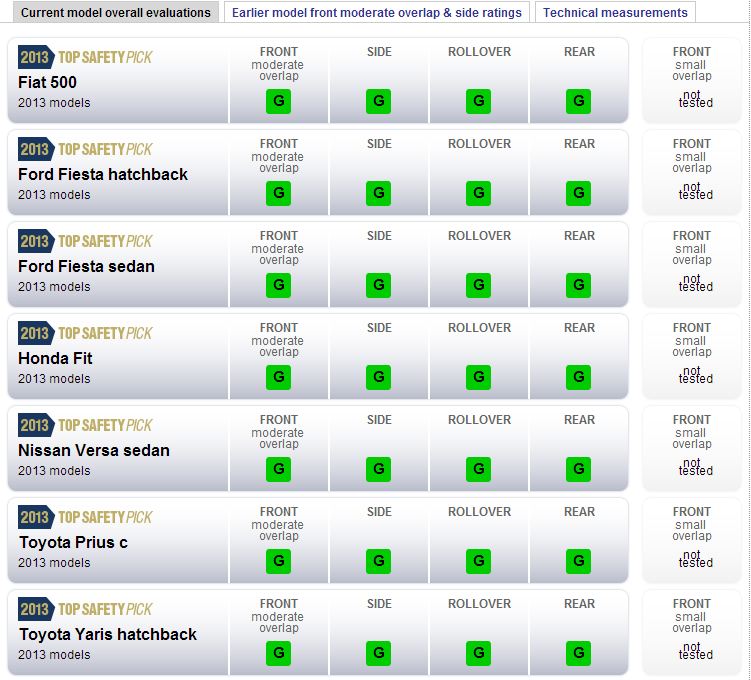Open the Ford Fiesta sedan link
Viewport: 751px width, 680px height.
tap(86, 266)
